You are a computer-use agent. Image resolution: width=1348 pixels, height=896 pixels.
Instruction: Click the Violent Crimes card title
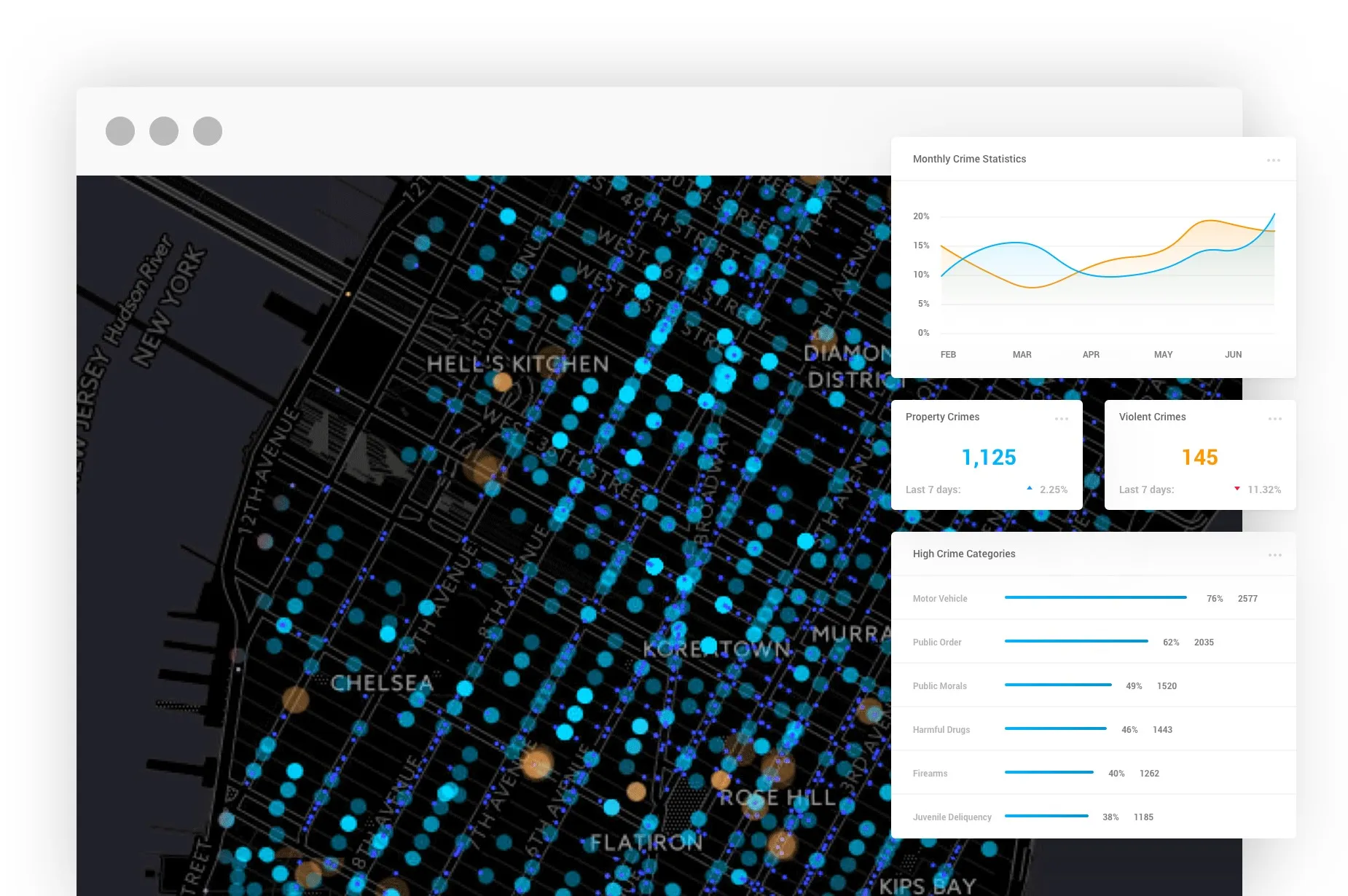click(1152, 417)
